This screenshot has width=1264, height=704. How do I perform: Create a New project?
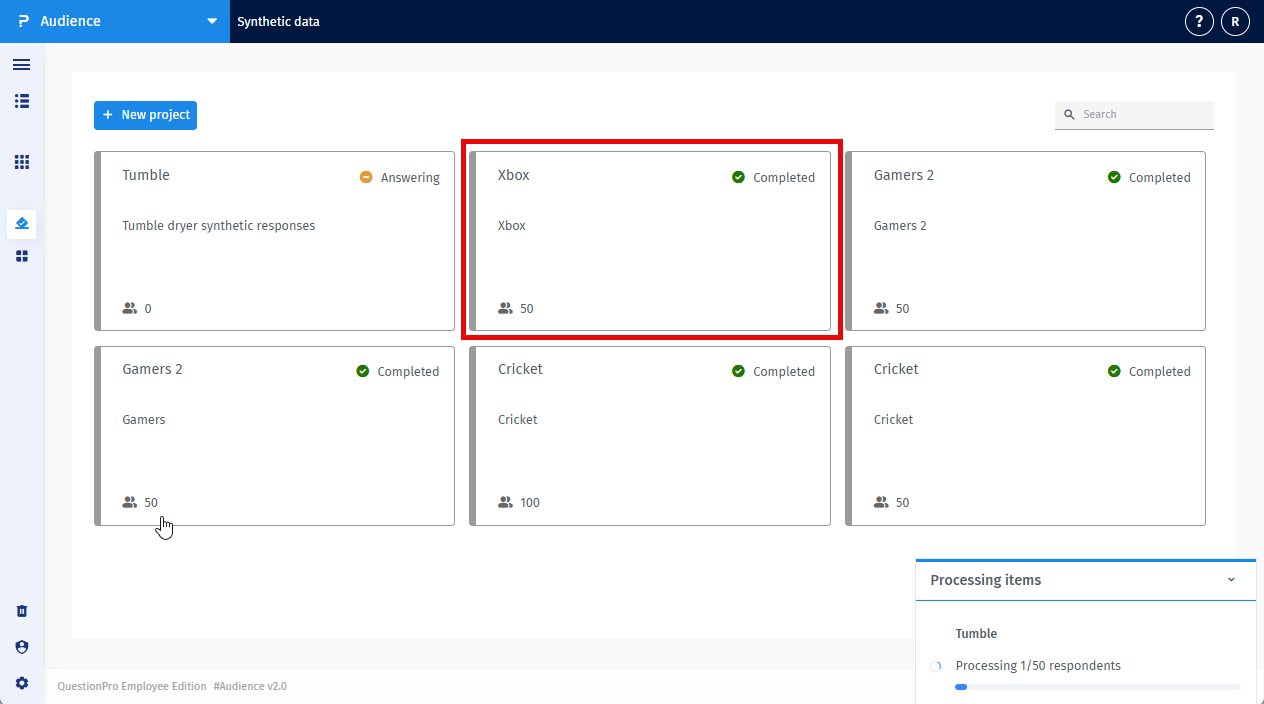tap(145, 115)
